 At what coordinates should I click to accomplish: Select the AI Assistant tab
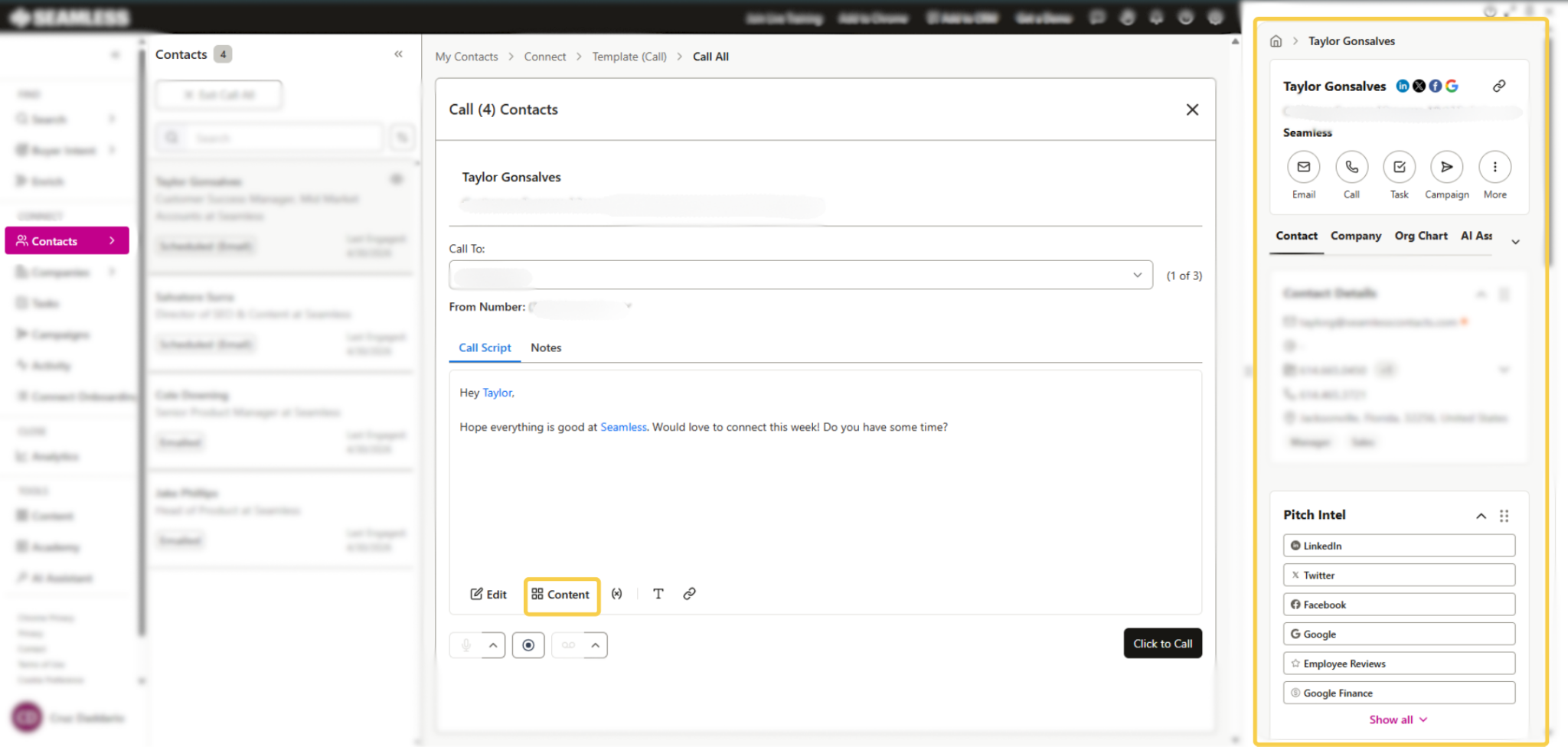[x=1476, y=236]
